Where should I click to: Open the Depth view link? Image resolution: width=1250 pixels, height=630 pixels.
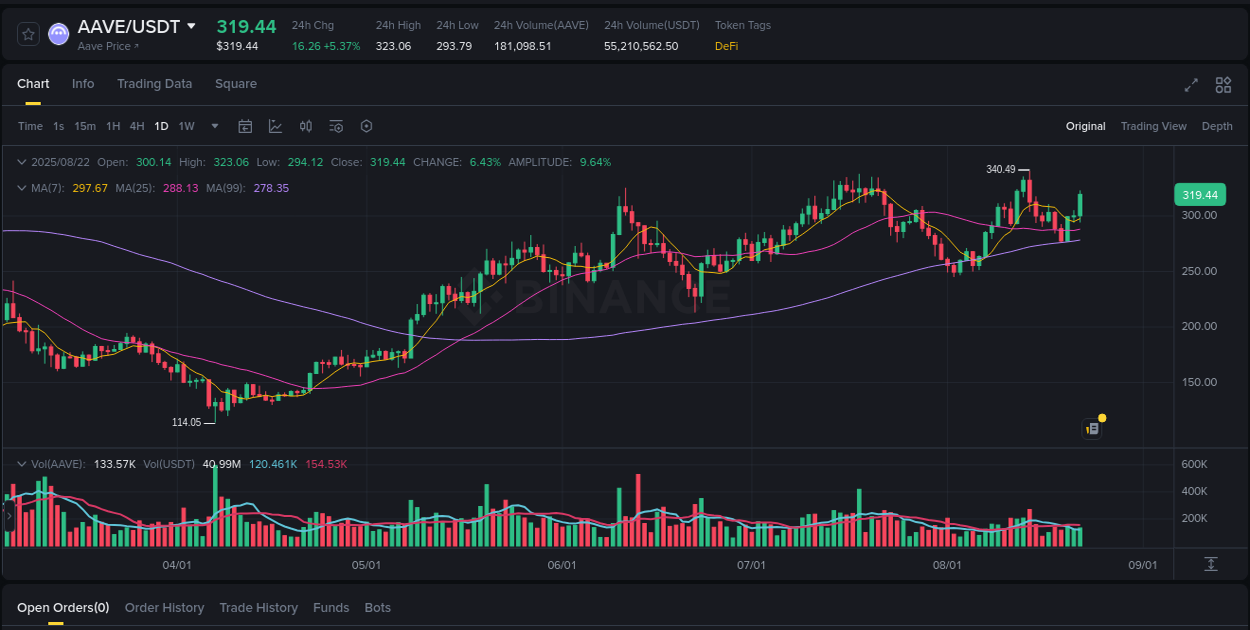1217,126
